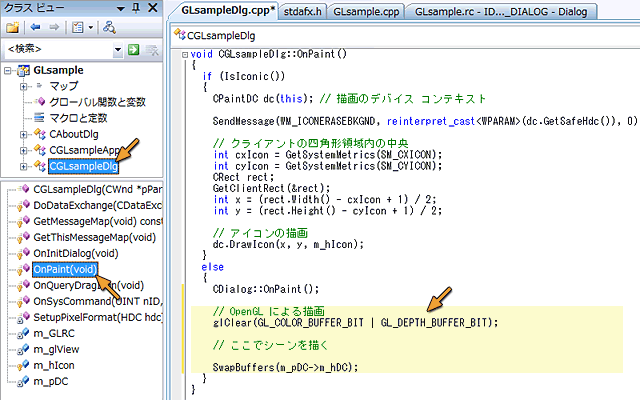Screen dimensions: 640x400
Task: Select マクロと定数 in the tree
Action: (78, 118)
